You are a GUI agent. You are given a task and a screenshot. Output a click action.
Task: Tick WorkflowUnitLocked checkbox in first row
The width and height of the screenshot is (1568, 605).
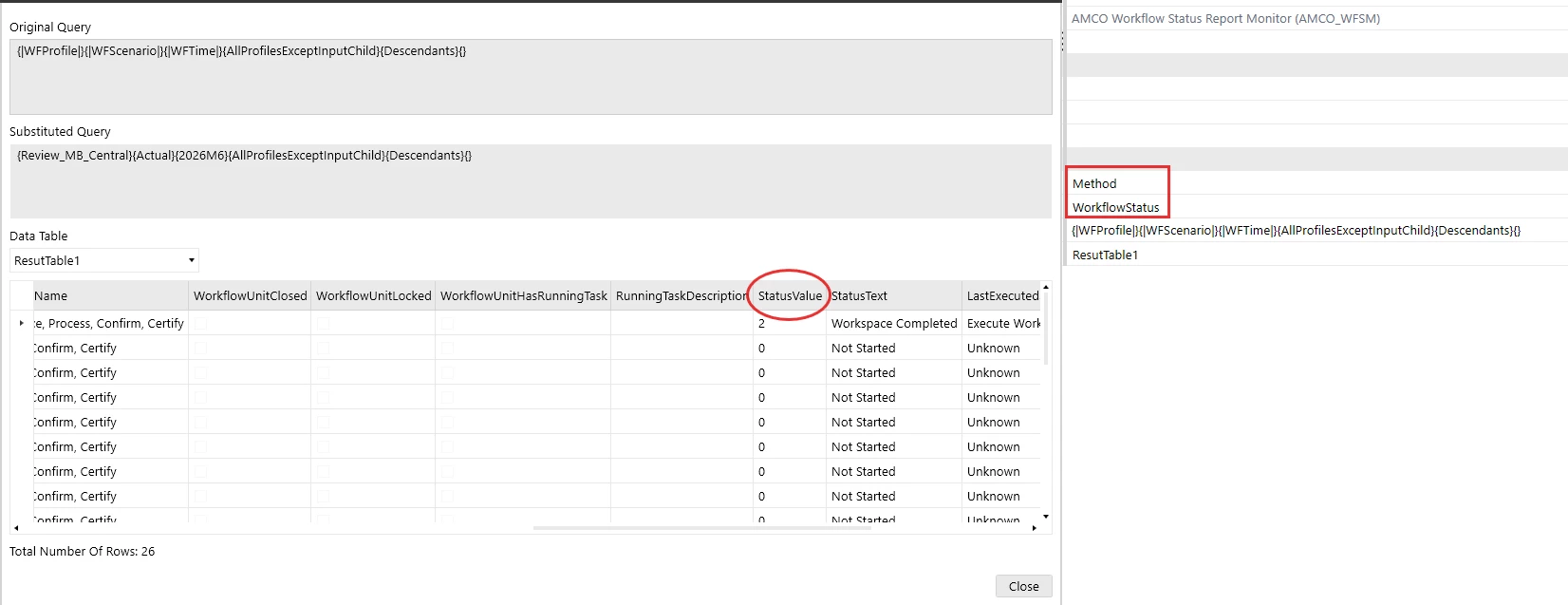coord(323,323)
